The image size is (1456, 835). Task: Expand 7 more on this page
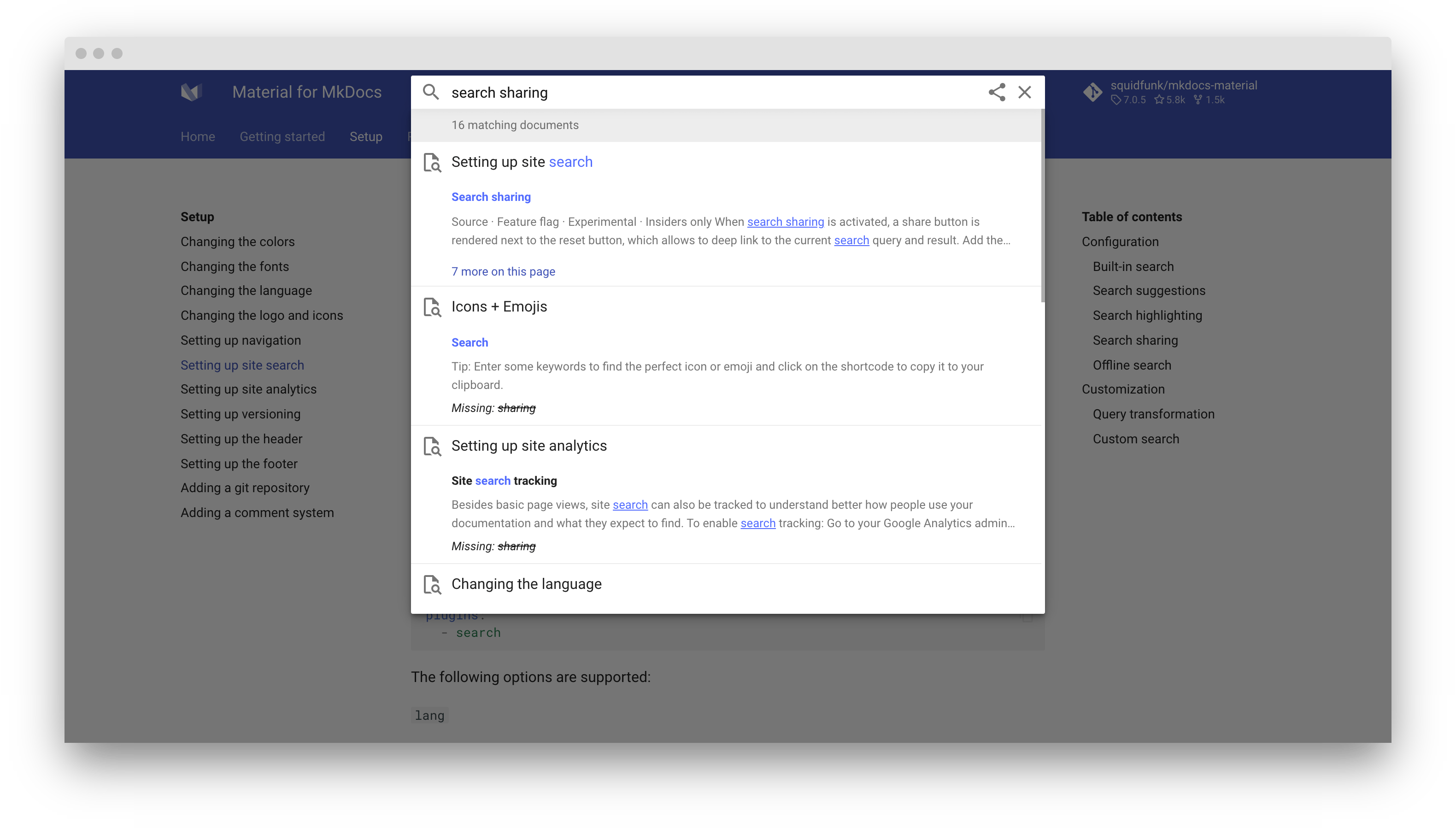pyautogui.click(x=503, y=271)
